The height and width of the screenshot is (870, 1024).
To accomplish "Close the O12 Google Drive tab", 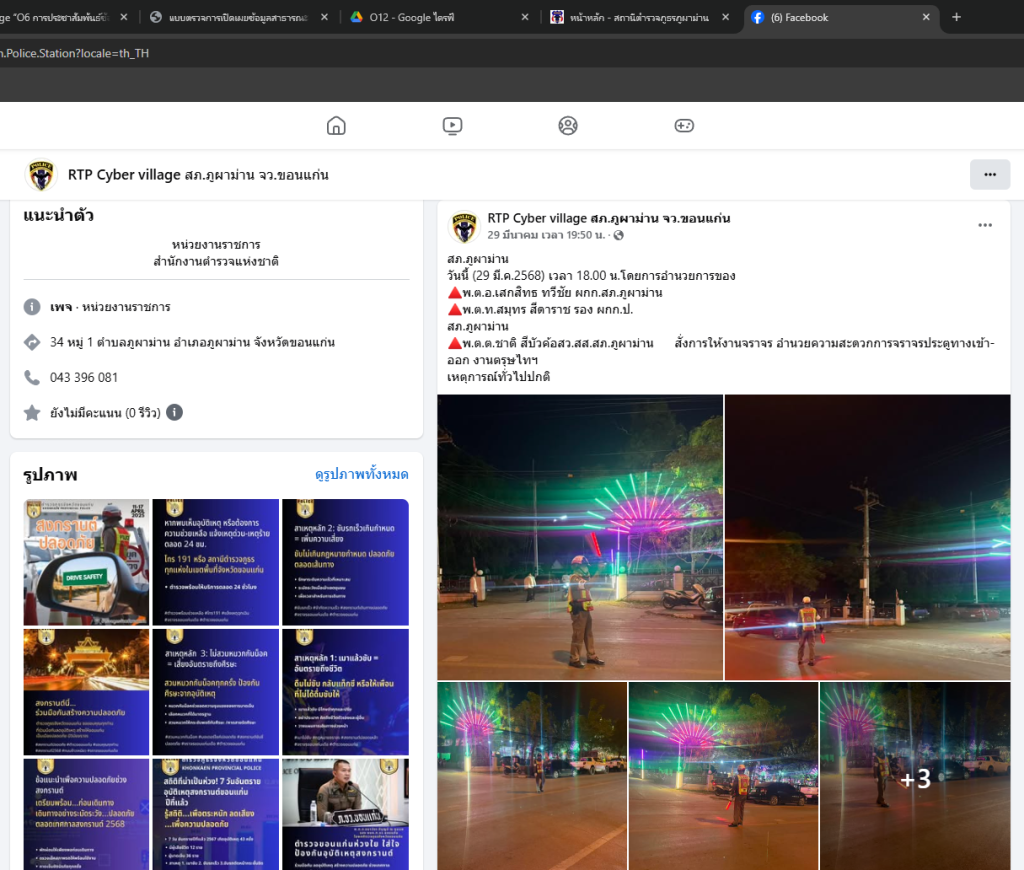I will click(525, 17).
